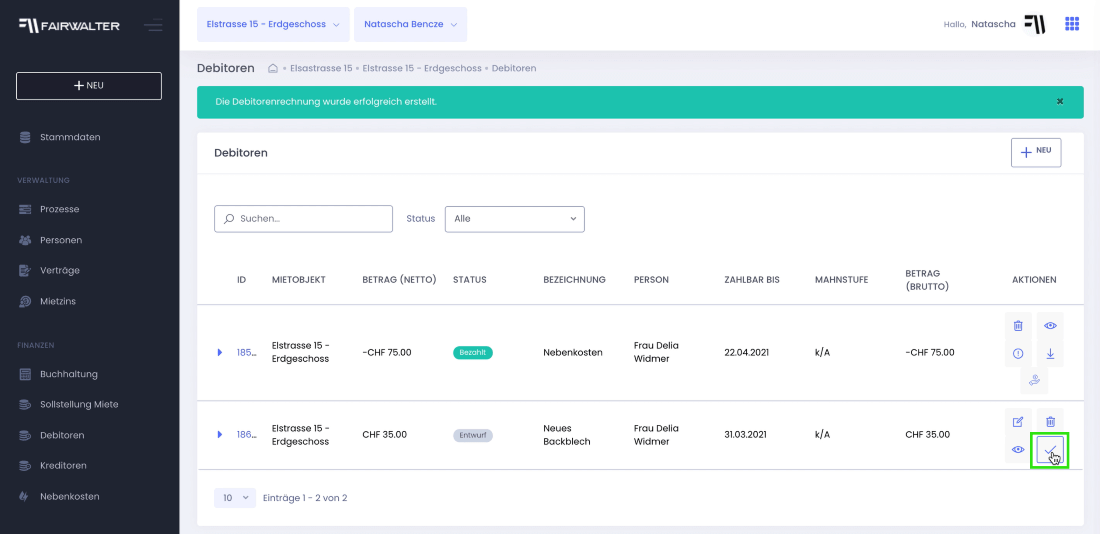Expand the Nebenkosten invoice row details
Viewport: 1100px width, 534px height.
click(220, 352)
